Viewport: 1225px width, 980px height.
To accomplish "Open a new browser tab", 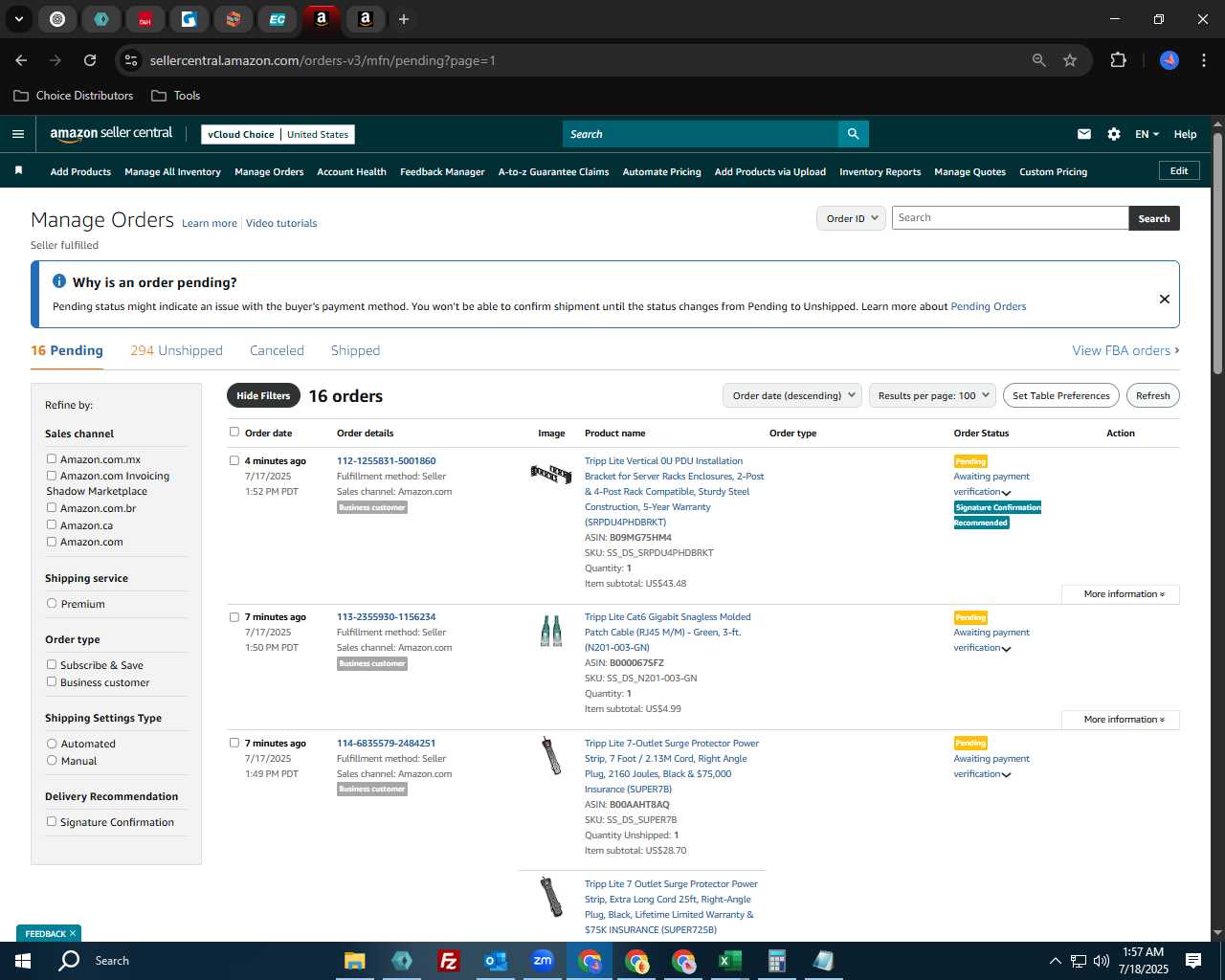I will point(404,19).
